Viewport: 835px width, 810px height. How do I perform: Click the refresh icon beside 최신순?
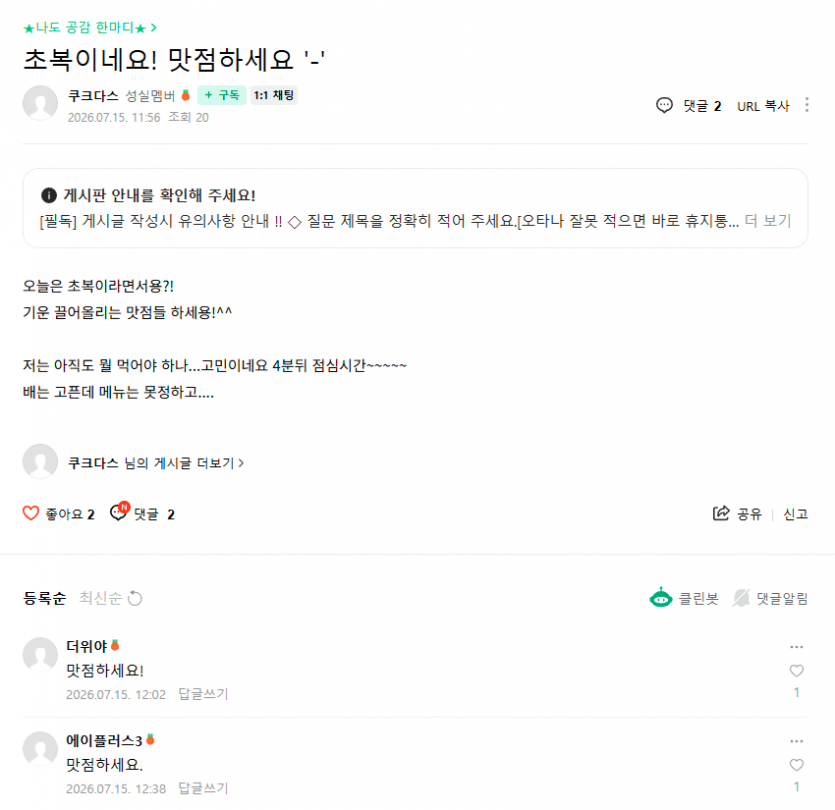135,598
